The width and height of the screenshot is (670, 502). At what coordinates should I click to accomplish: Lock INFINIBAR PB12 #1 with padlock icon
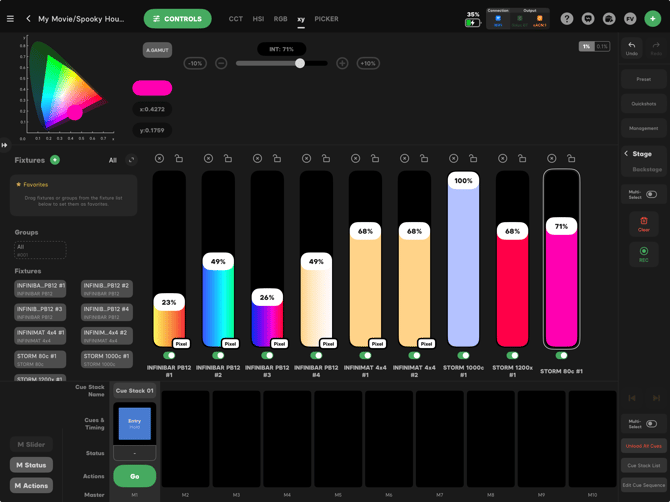click(179, 159)
